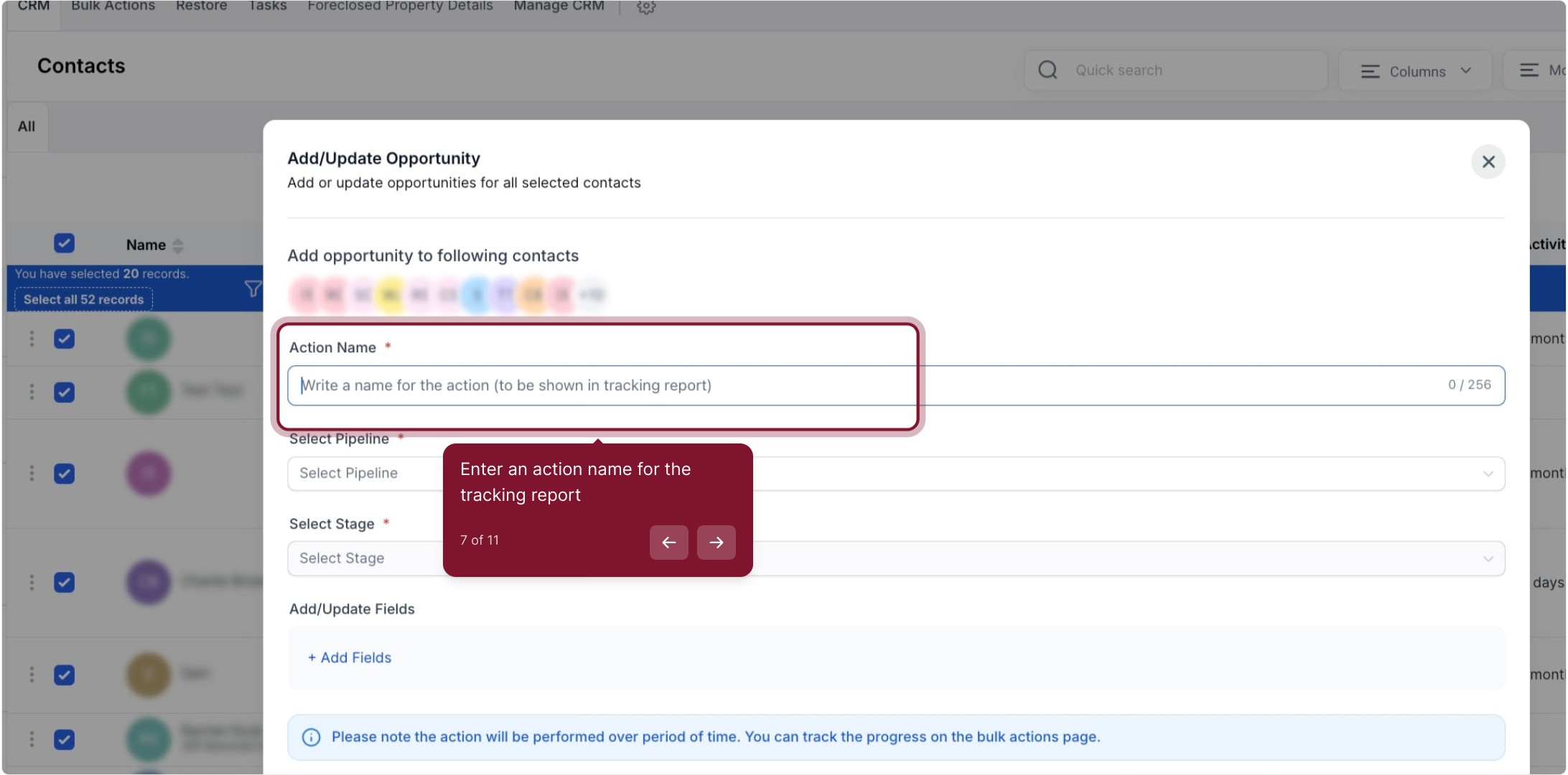Screen dimensions: 1568x775
Task: Click Select all 52 records button
Action: click(x=83, y=299)
